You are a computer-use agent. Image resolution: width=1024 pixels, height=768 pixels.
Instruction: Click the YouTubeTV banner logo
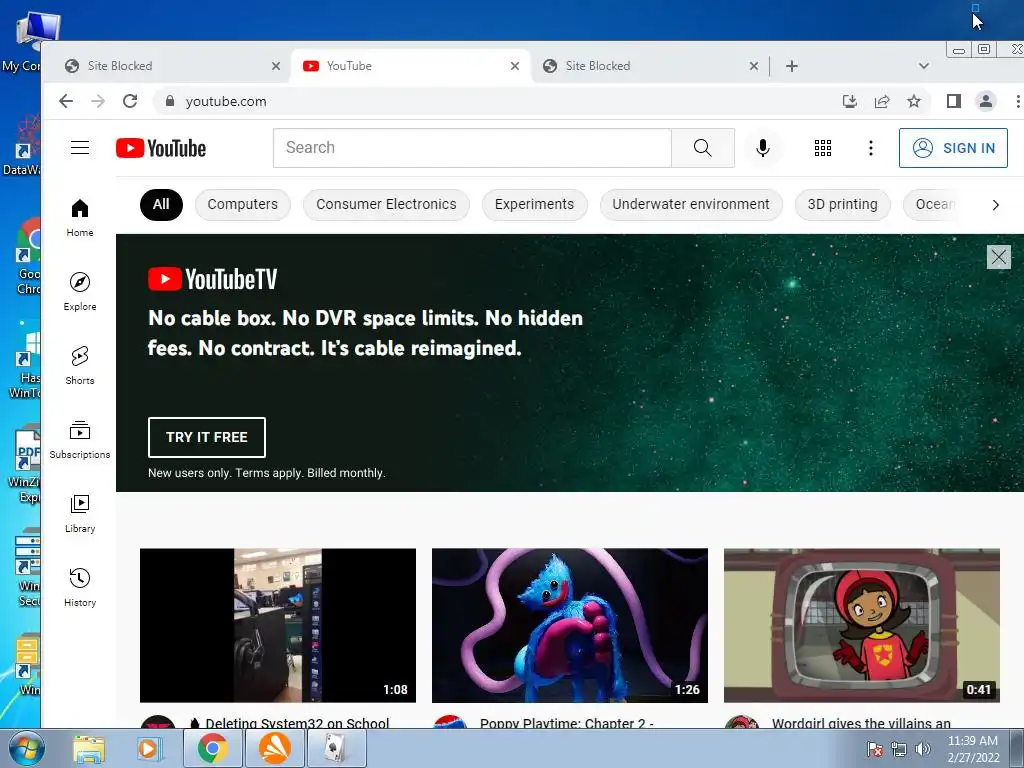[213, 279]
